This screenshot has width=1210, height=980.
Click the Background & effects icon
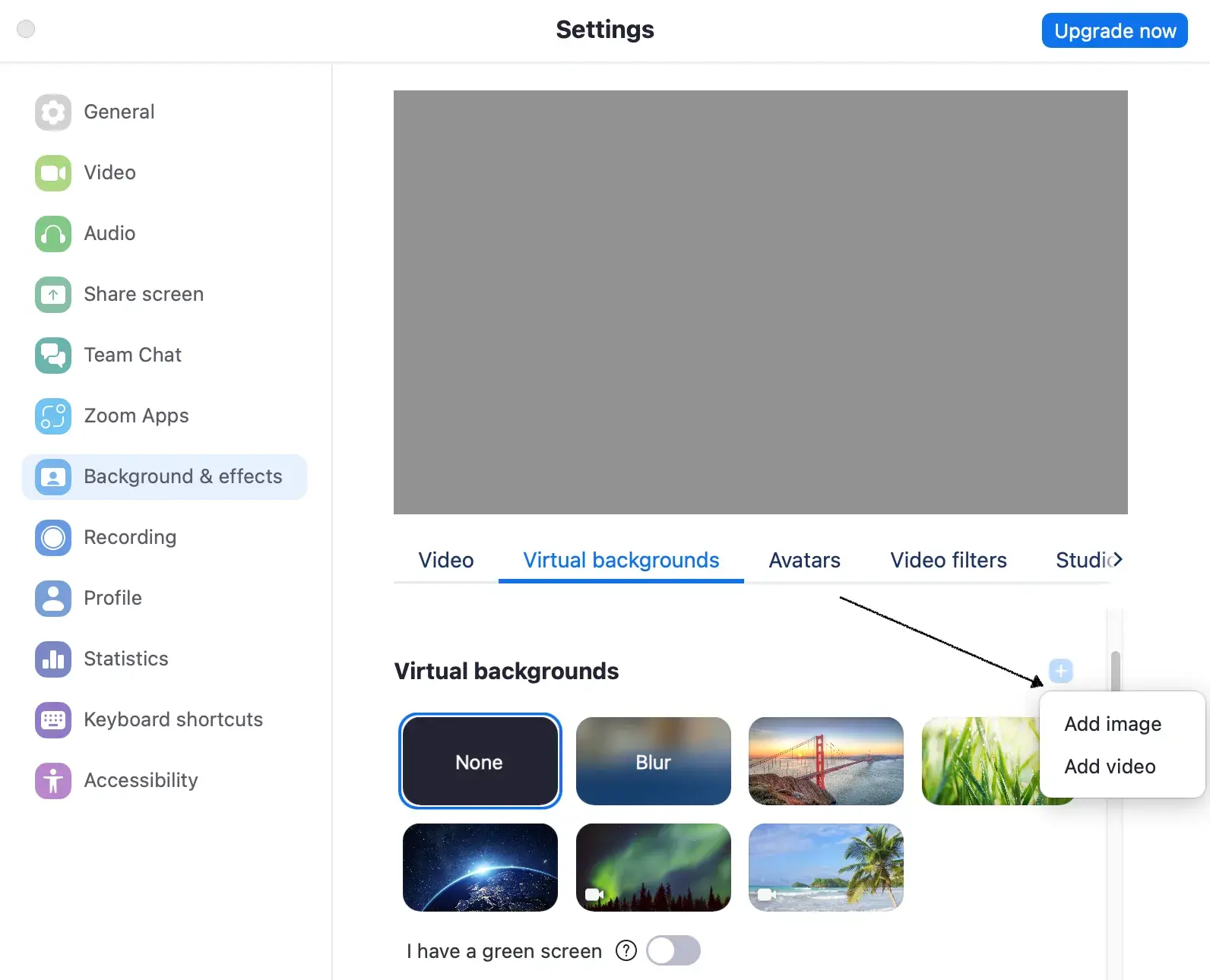[53, 477]
